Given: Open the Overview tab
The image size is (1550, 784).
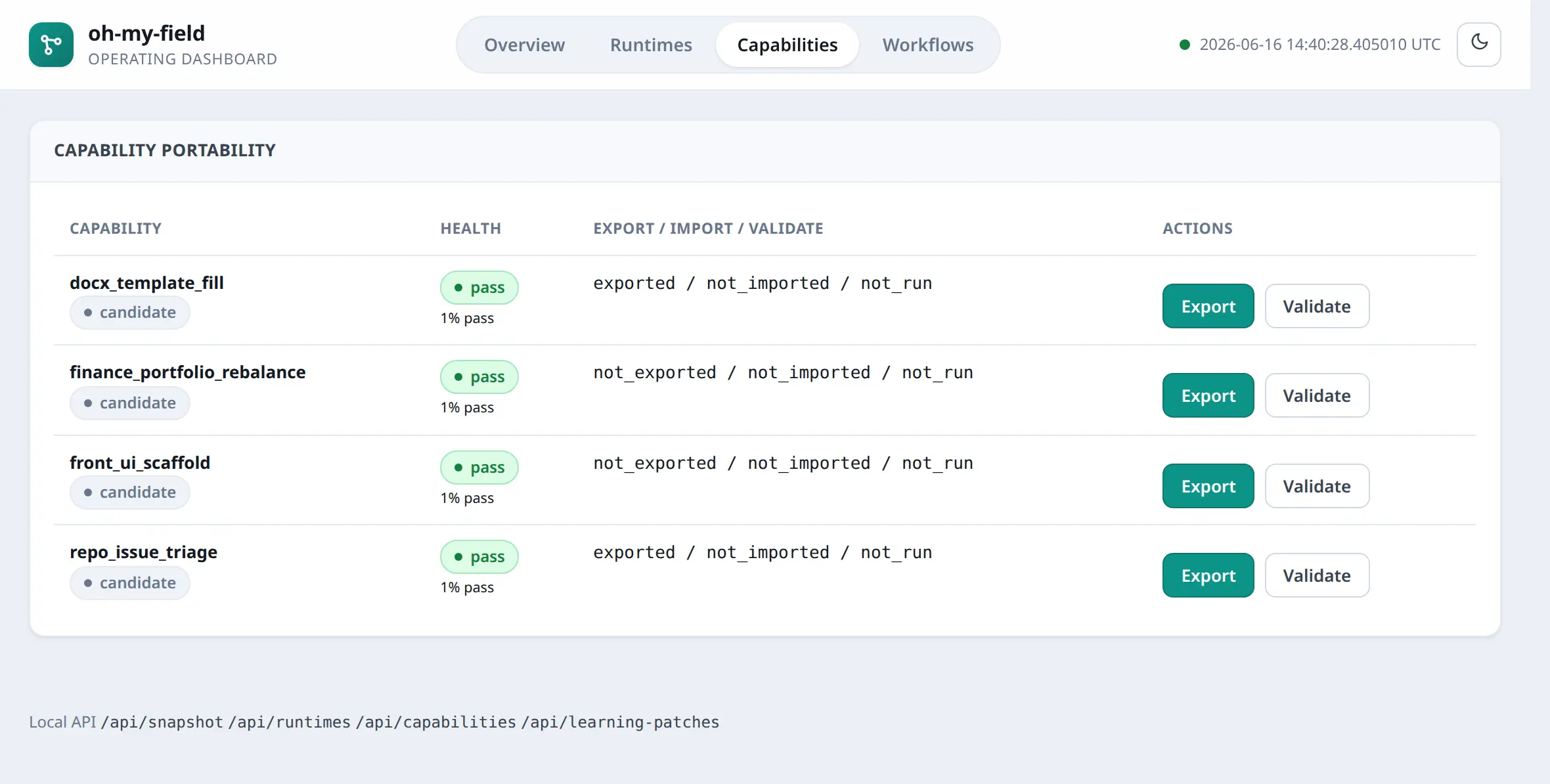Looking at the screenshot, I should tap(524, 45).
